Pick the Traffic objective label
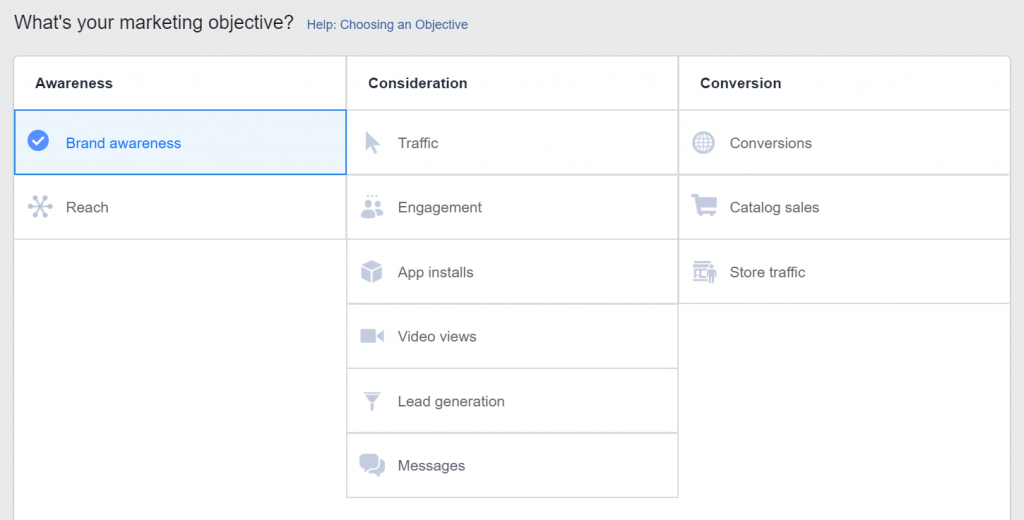 [418, 143]
